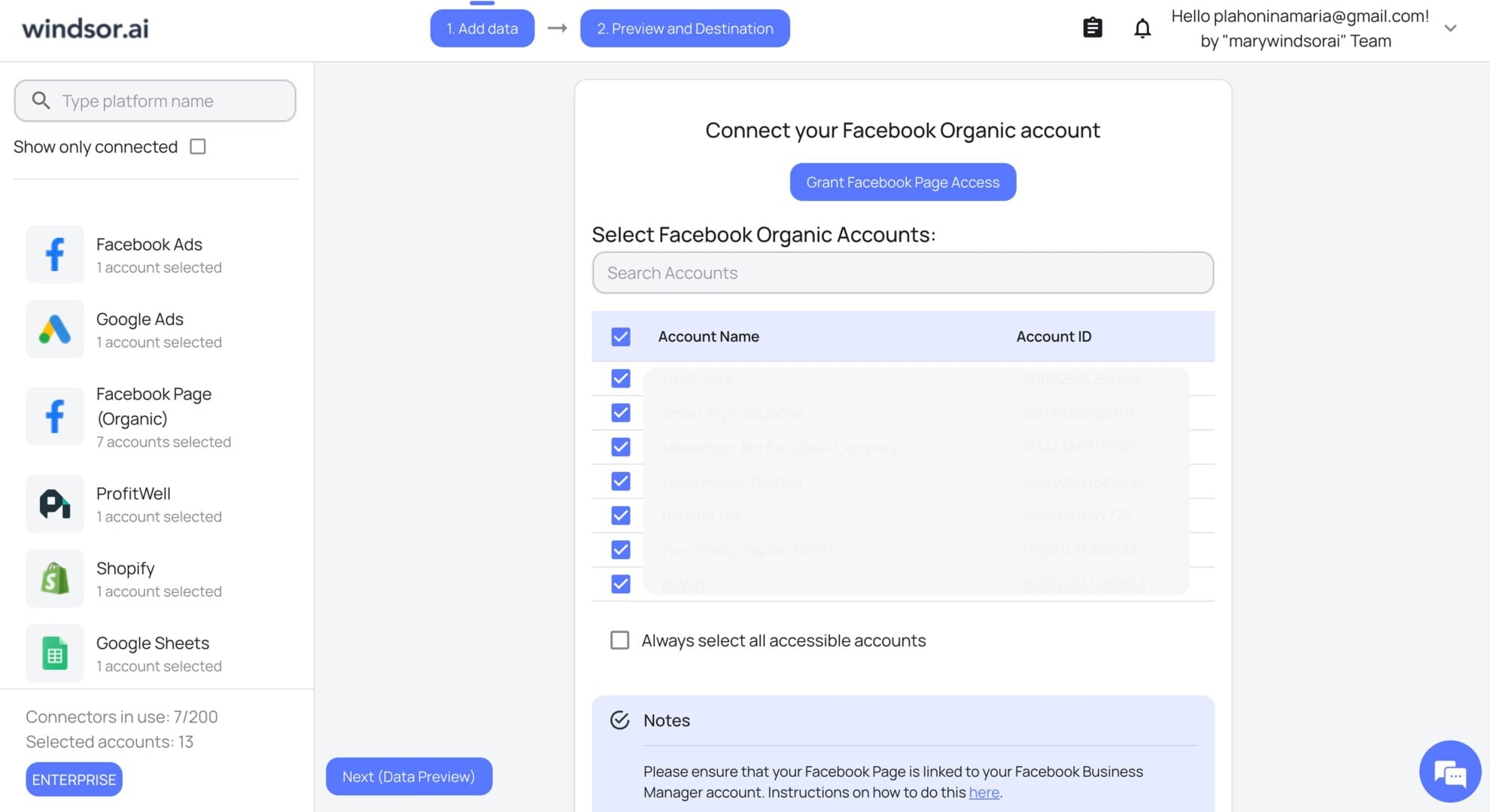
Task: Click the platform search magnifier icon
Action: (41, 100)
